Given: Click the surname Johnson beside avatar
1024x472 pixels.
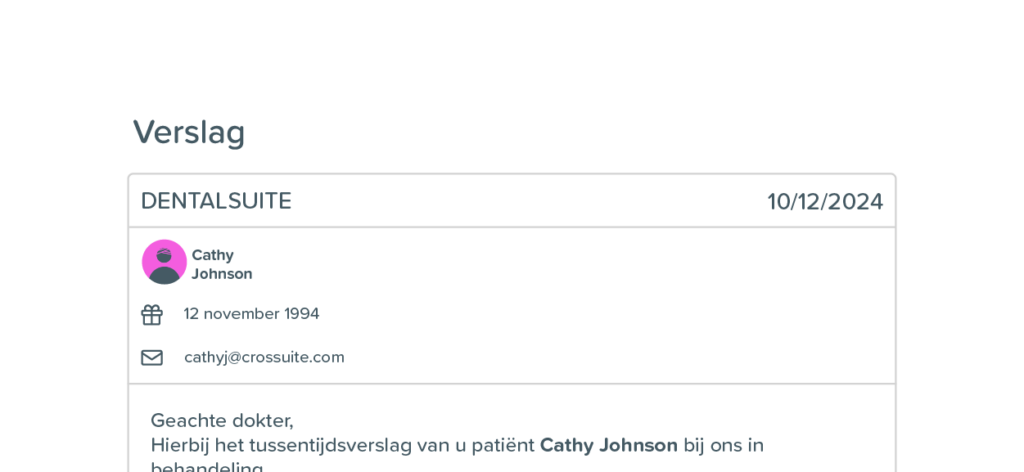Looking at the screenshot, I should 222,274.
